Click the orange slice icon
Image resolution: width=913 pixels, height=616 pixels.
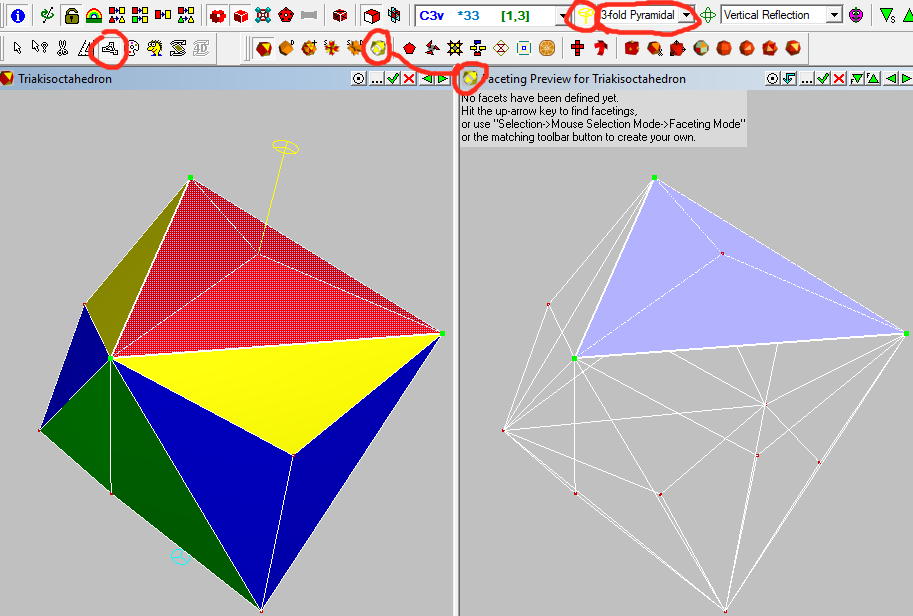(x=547, y=48)
